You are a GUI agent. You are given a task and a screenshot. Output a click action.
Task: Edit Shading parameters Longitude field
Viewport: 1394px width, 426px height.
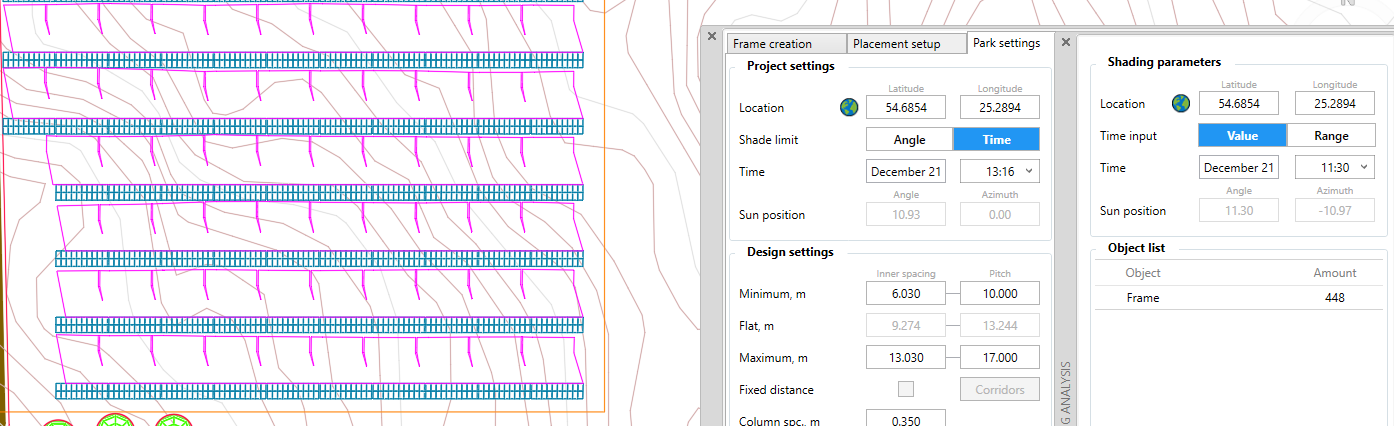pyautogui.click(x=1335, y=103)
